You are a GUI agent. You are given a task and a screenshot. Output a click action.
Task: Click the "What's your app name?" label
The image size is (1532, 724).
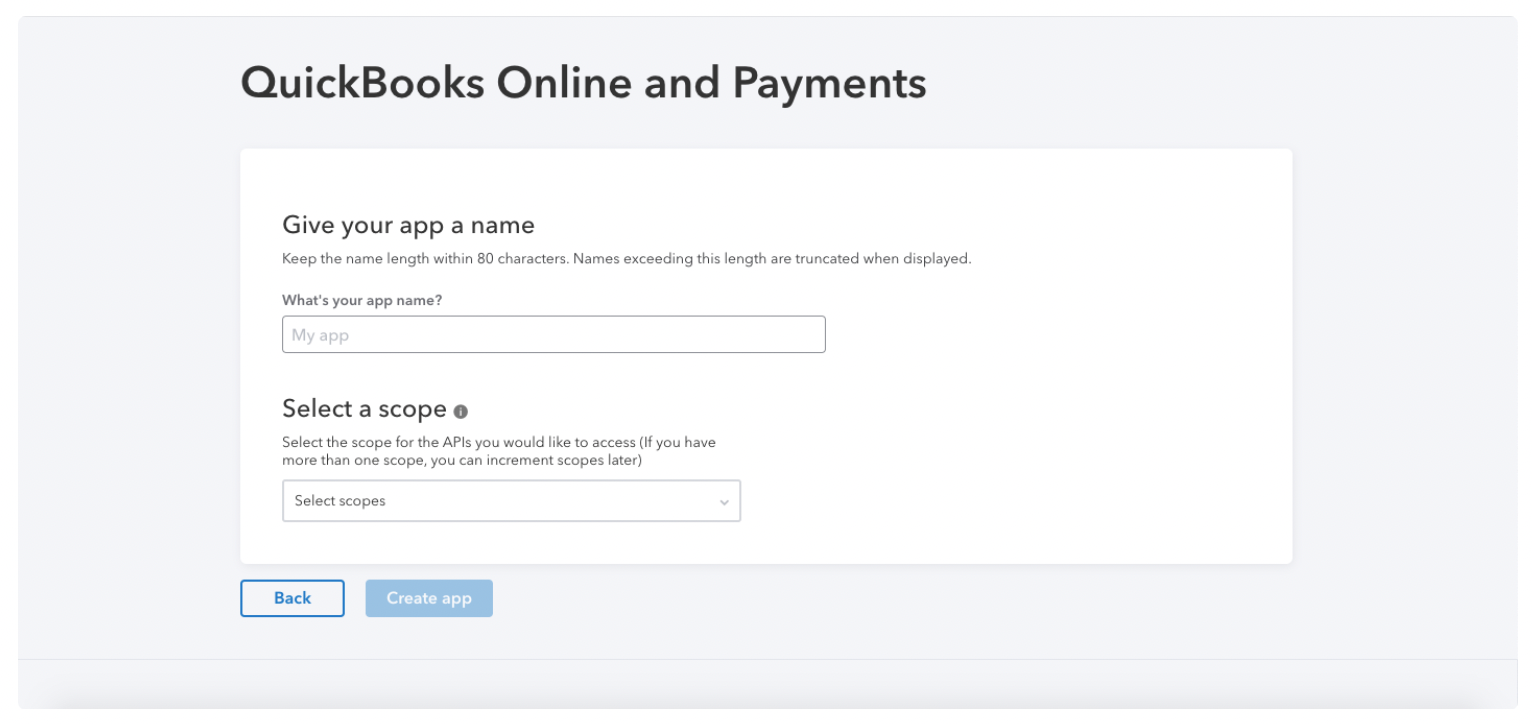tap(362, 300)
